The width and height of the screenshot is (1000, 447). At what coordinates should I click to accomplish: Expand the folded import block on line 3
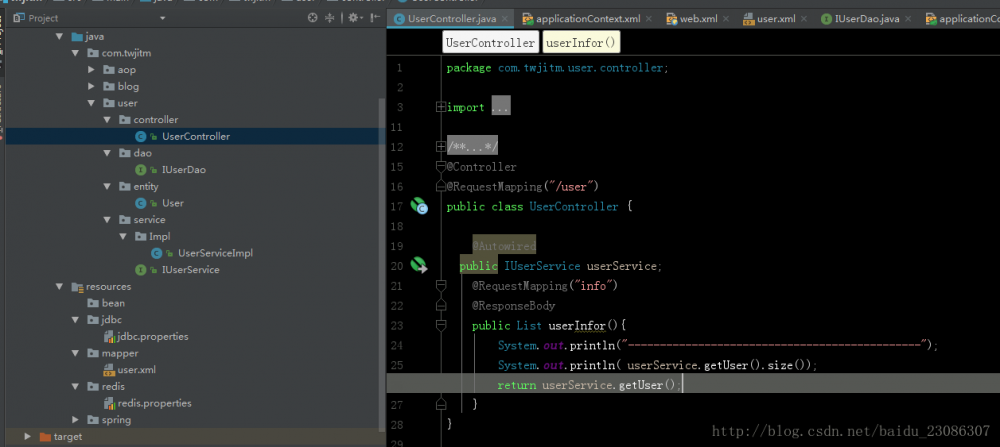(441, 107)
